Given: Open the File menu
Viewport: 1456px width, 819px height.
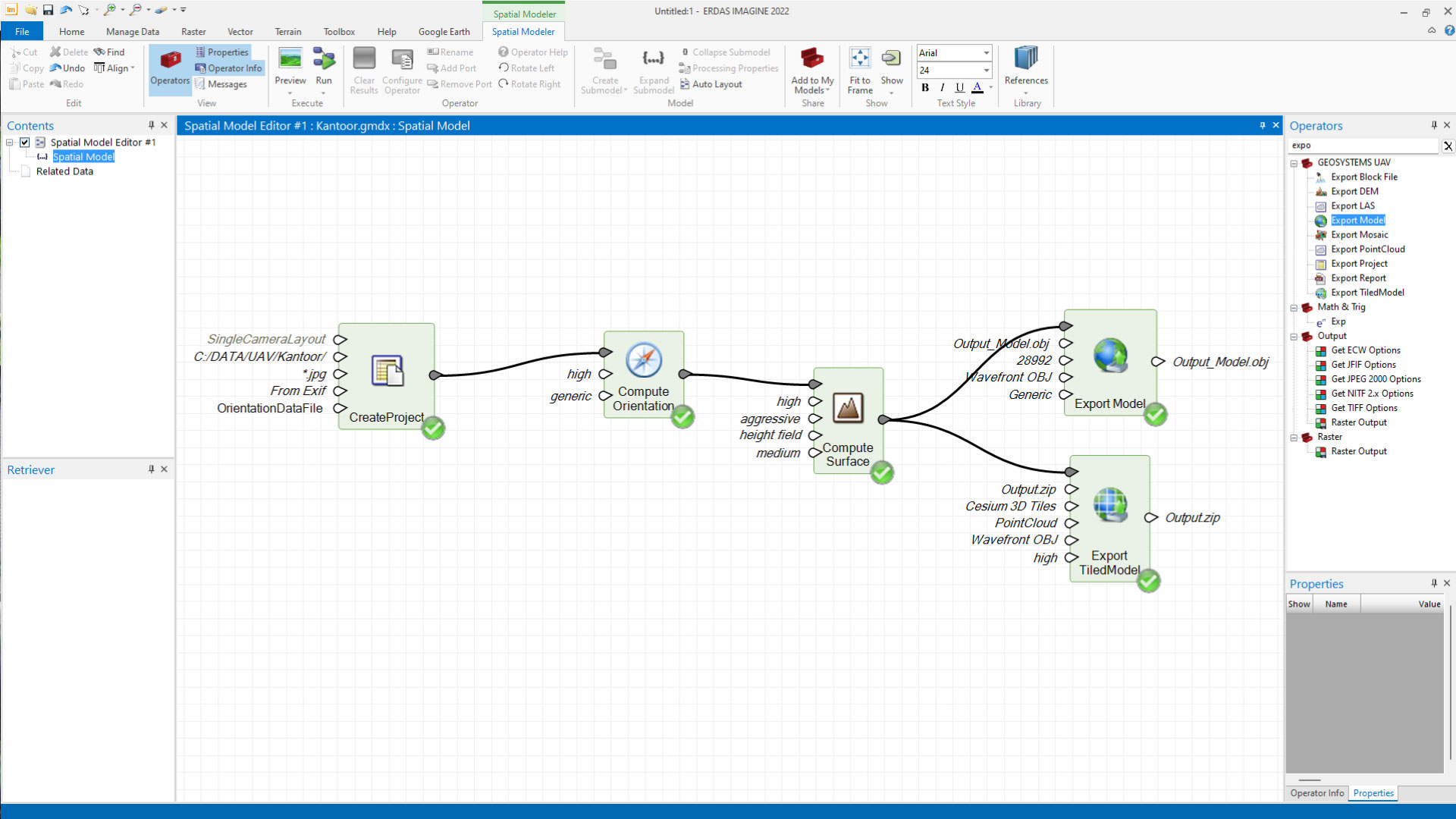Looking at the screenshot, I should [22, 32].
